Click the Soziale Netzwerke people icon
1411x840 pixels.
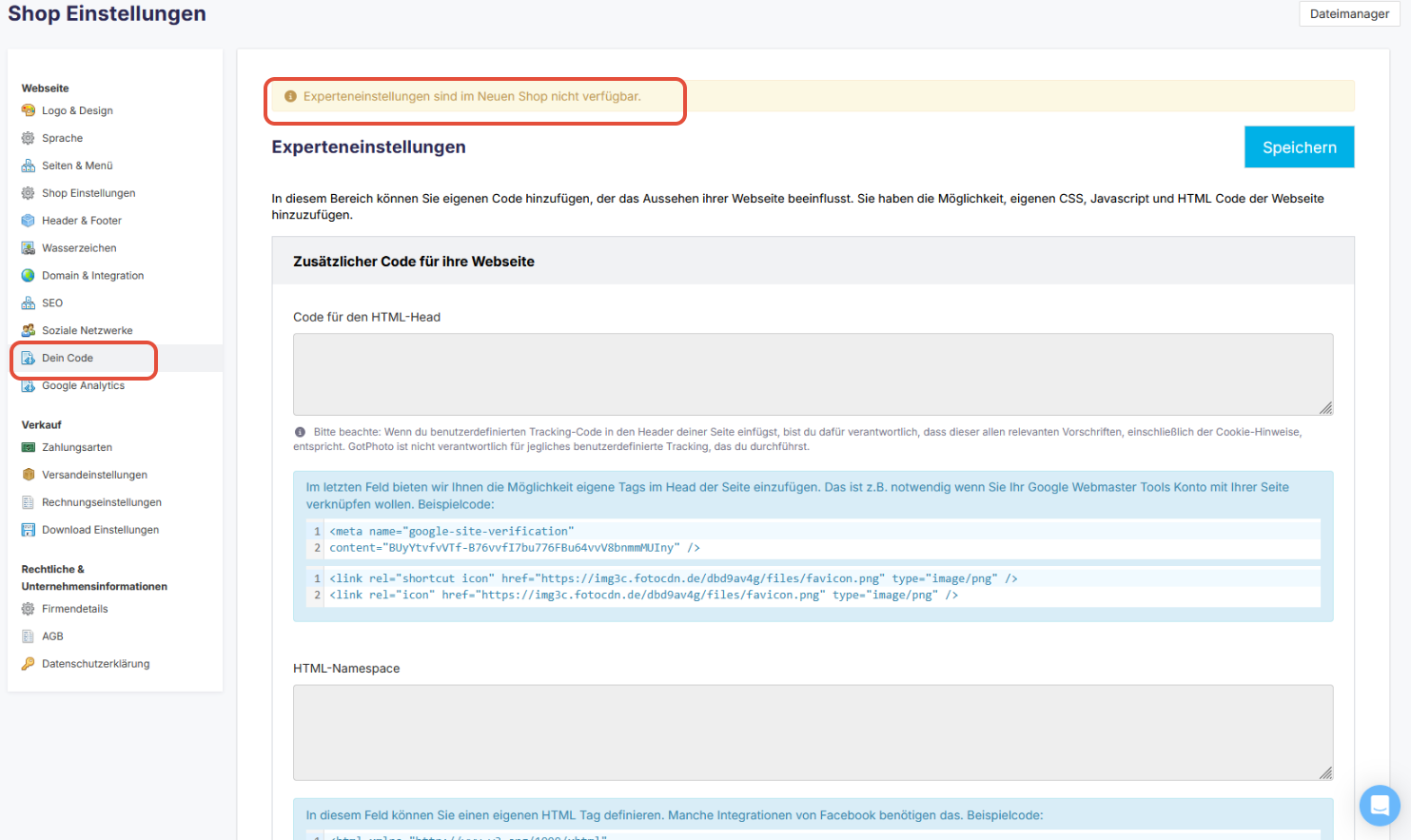click(29, 331)
